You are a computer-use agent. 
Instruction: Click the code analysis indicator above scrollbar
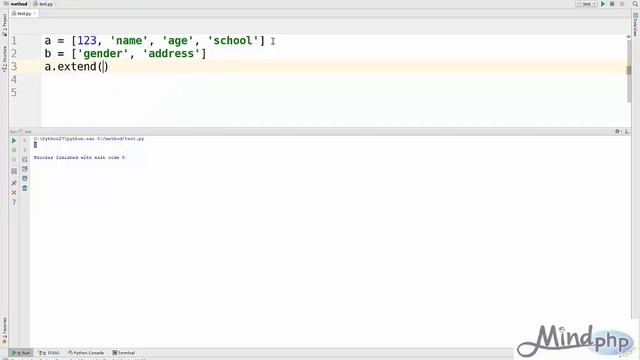coord(629,37)
